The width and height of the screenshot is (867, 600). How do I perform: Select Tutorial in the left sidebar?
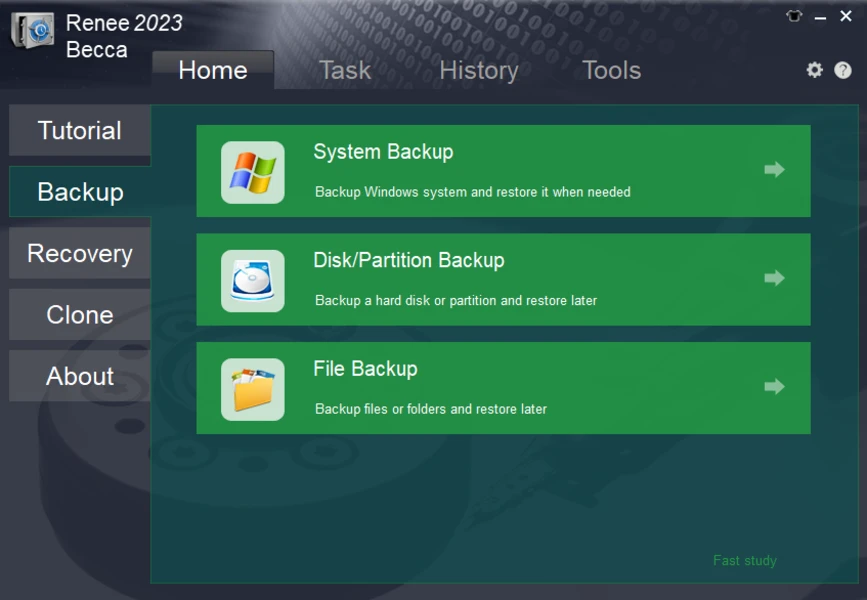click(80, 131)
